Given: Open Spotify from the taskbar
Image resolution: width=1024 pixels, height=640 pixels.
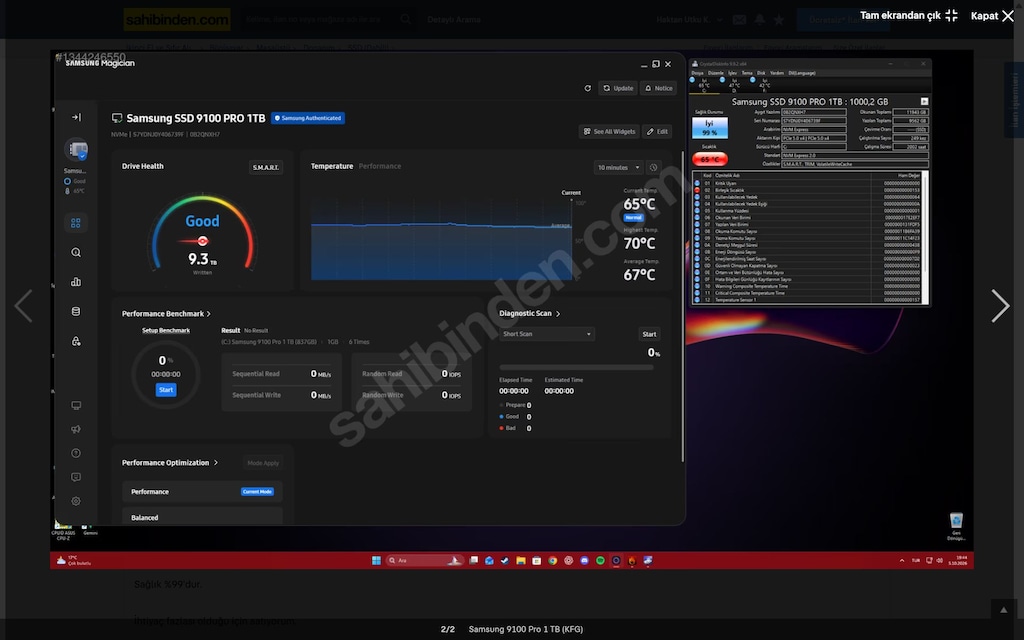Looking at the screenshot, I should click(600, 560).
